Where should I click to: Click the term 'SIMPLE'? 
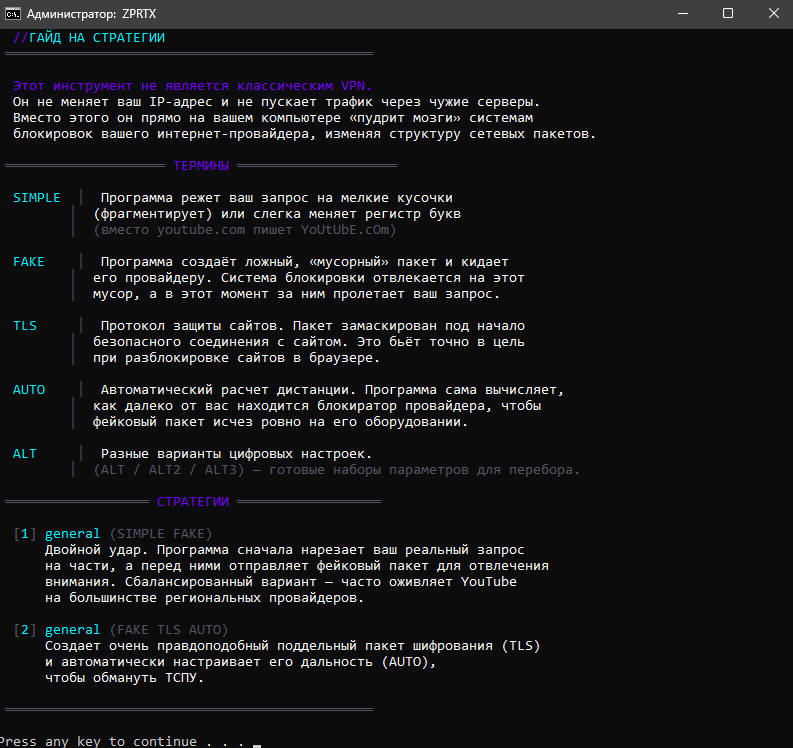tap(36, 198)
